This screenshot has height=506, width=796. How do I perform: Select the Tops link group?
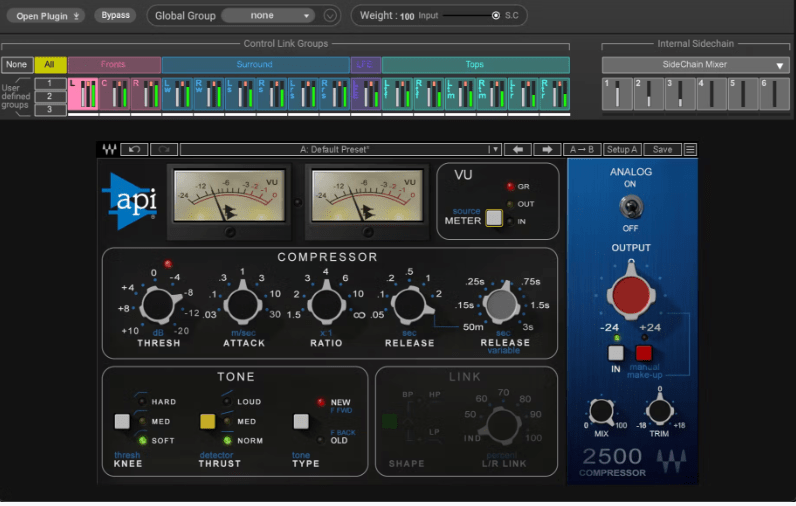476,64
